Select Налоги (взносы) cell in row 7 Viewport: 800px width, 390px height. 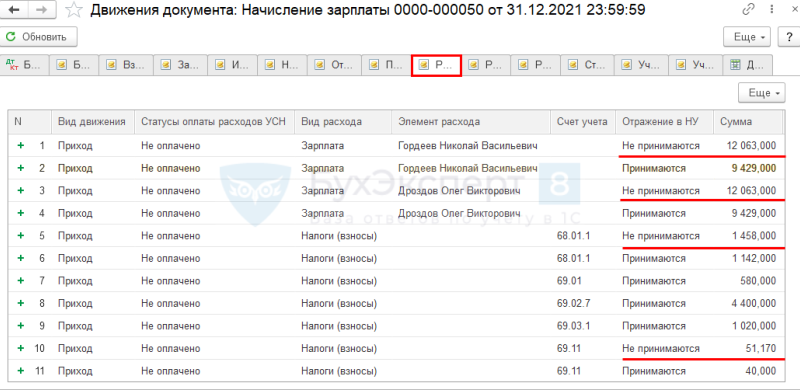[339, 281]
